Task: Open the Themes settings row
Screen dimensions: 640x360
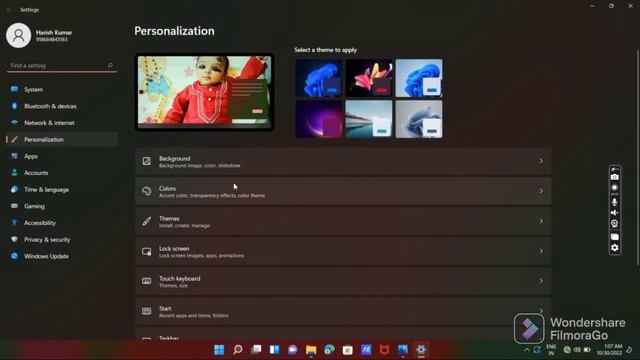Action: pos(343,221)
